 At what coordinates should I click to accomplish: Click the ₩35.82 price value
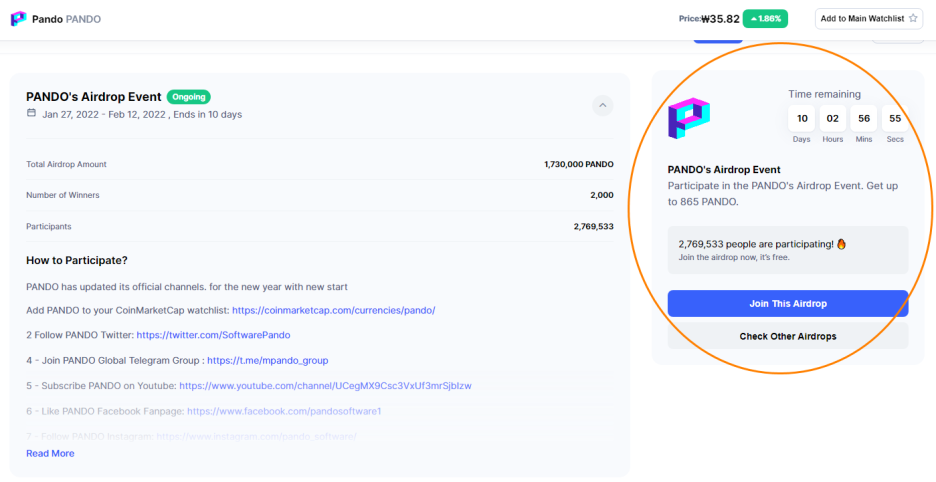tap(721, 19)
